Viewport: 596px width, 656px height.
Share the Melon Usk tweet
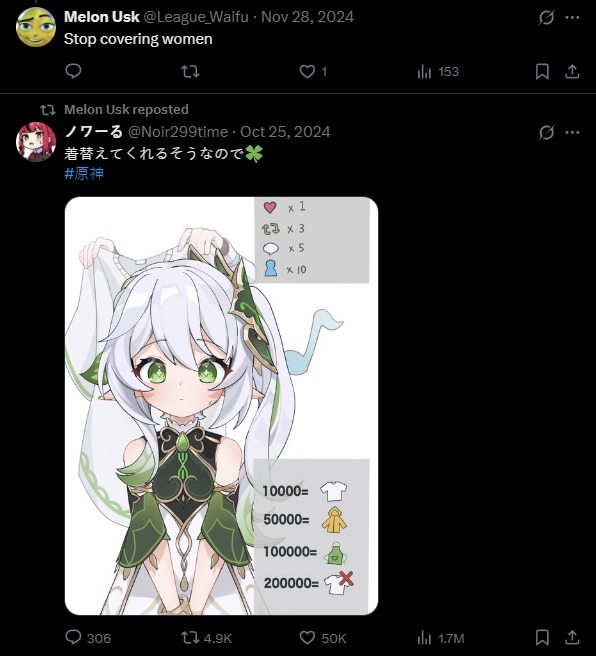click(x=572, y=72)
